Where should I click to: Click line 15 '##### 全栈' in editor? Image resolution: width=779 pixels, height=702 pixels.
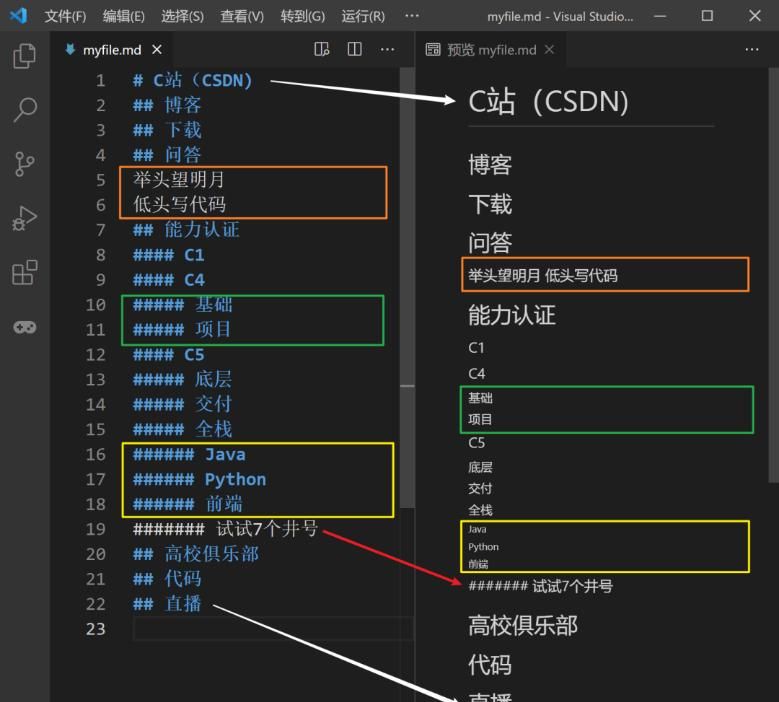click(x=182, y=429)
